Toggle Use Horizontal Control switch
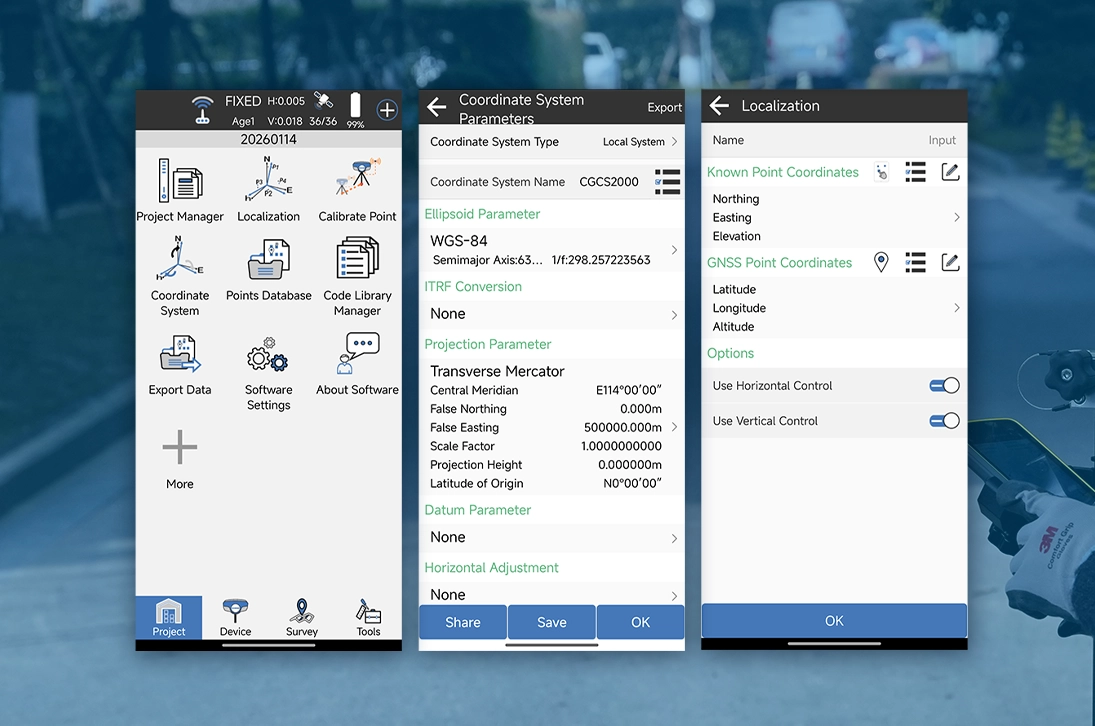 [944, 386]
